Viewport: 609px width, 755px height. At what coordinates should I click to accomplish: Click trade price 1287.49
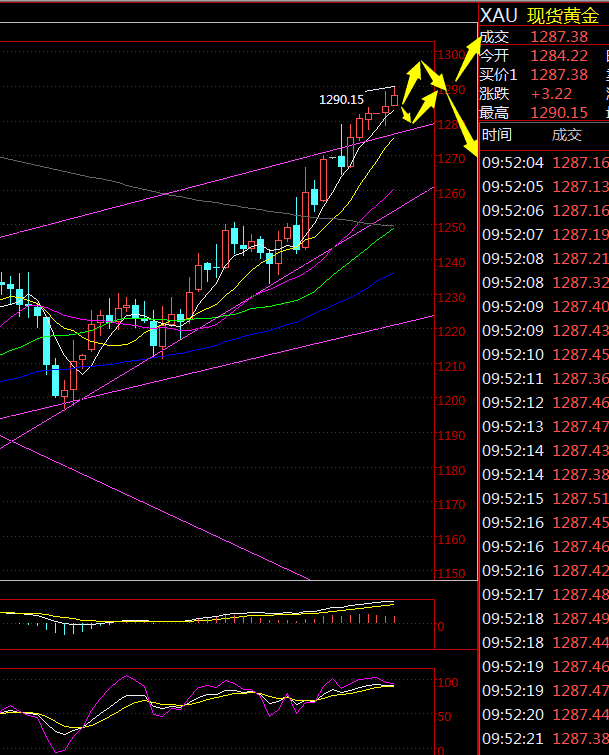[x=581, y=619]
